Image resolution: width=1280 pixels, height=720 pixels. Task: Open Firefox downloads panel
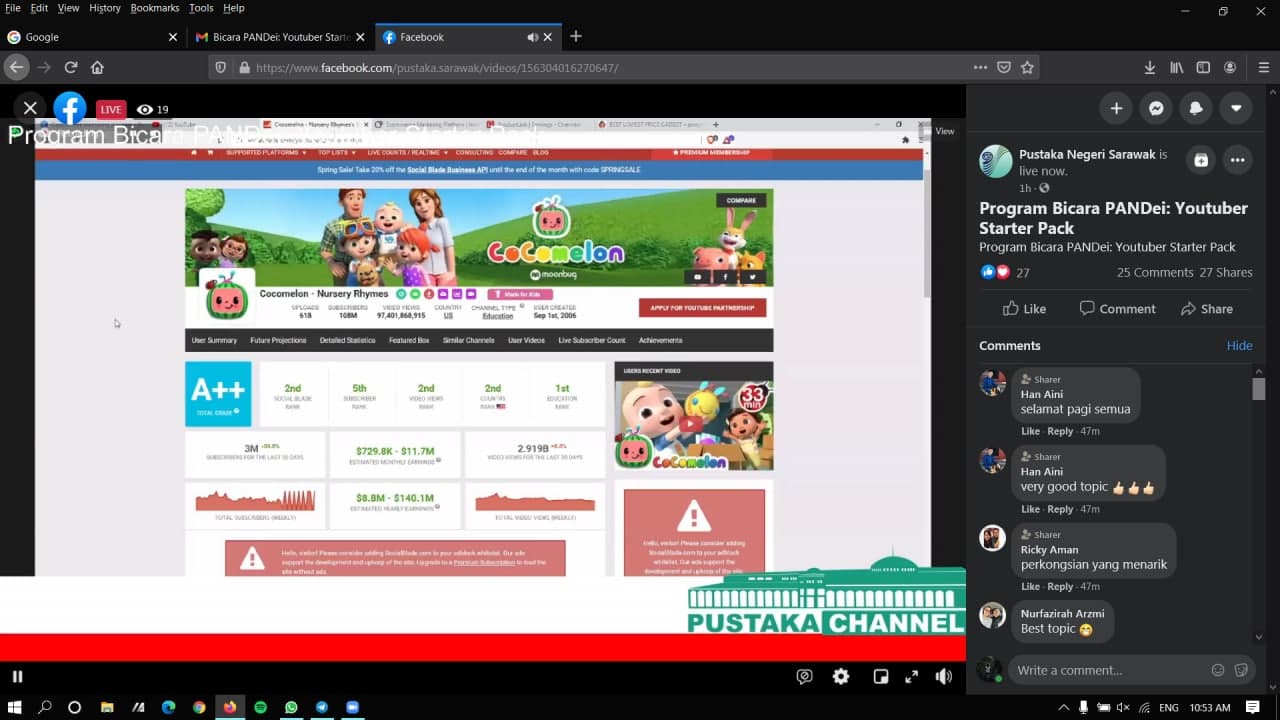click(1150, 67)
